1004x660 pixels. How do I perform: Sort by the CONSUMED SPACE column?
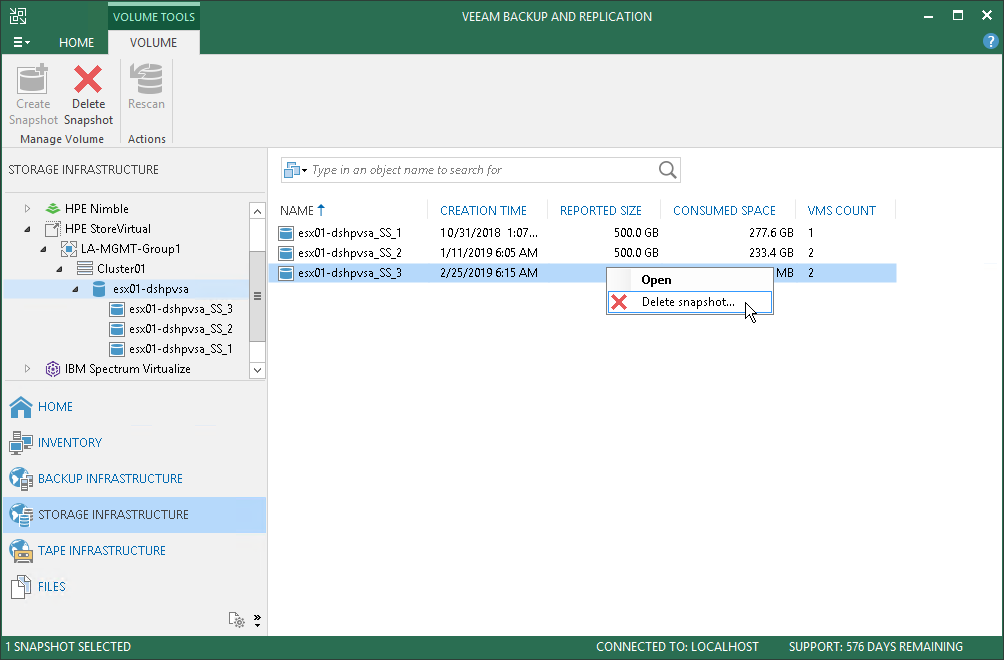pyautogui.click(x=724, y=210)
